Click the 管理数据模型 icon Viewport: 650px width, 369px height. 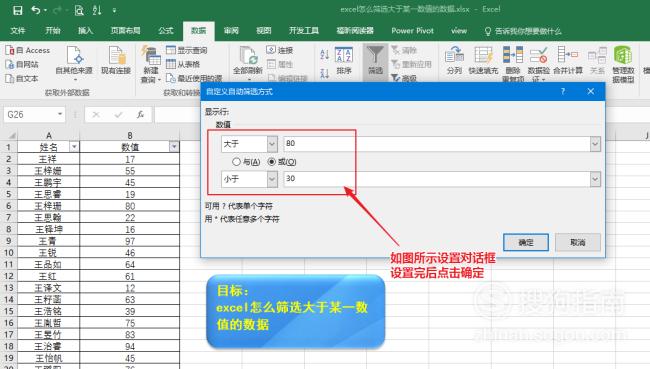[x=623, y=63]
